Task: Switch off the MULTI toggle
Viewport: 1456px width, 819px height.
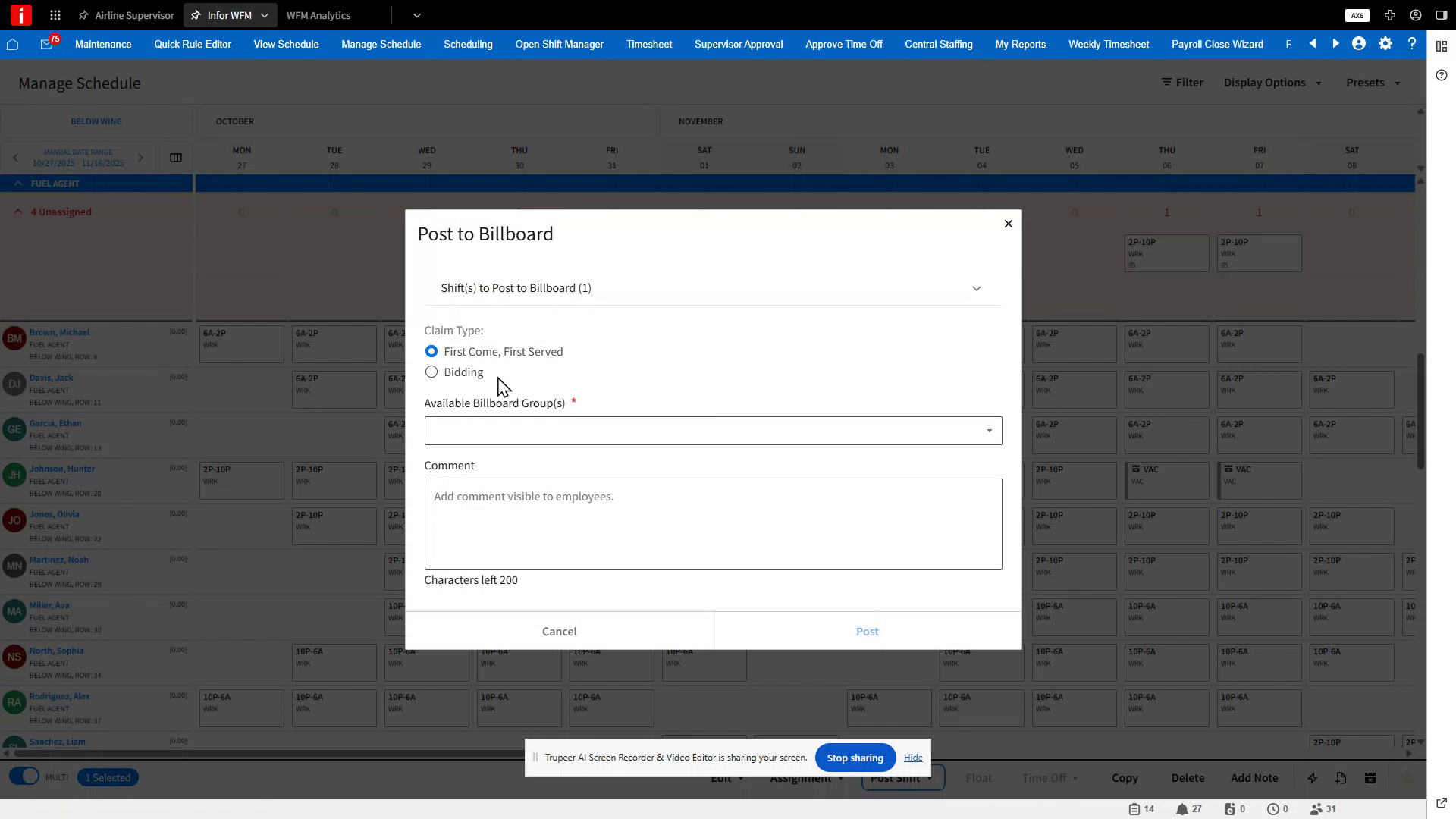Action: 24,777
